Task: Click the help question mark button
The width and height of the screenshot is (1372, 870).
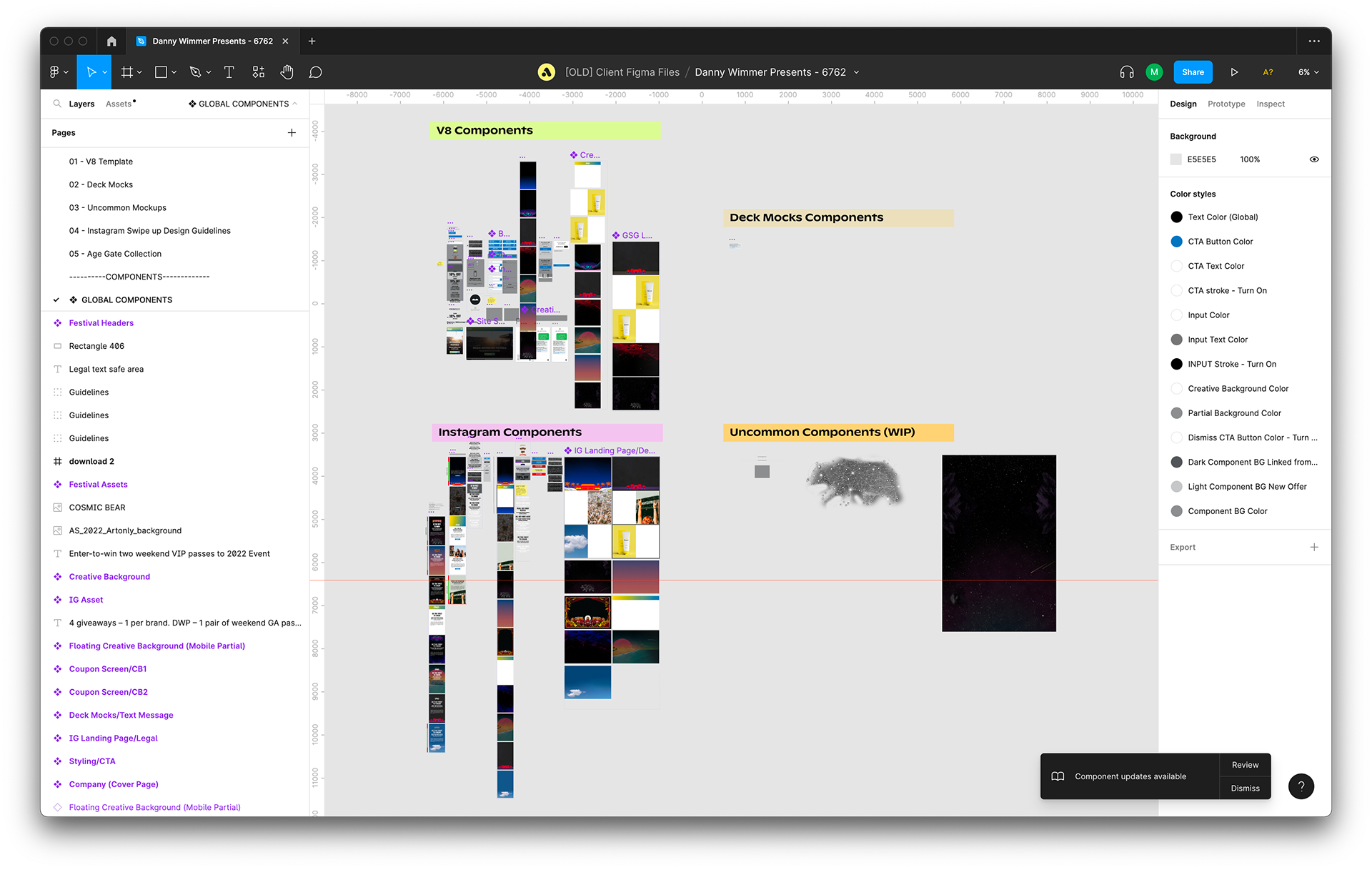Action: tap(1301, 786)
